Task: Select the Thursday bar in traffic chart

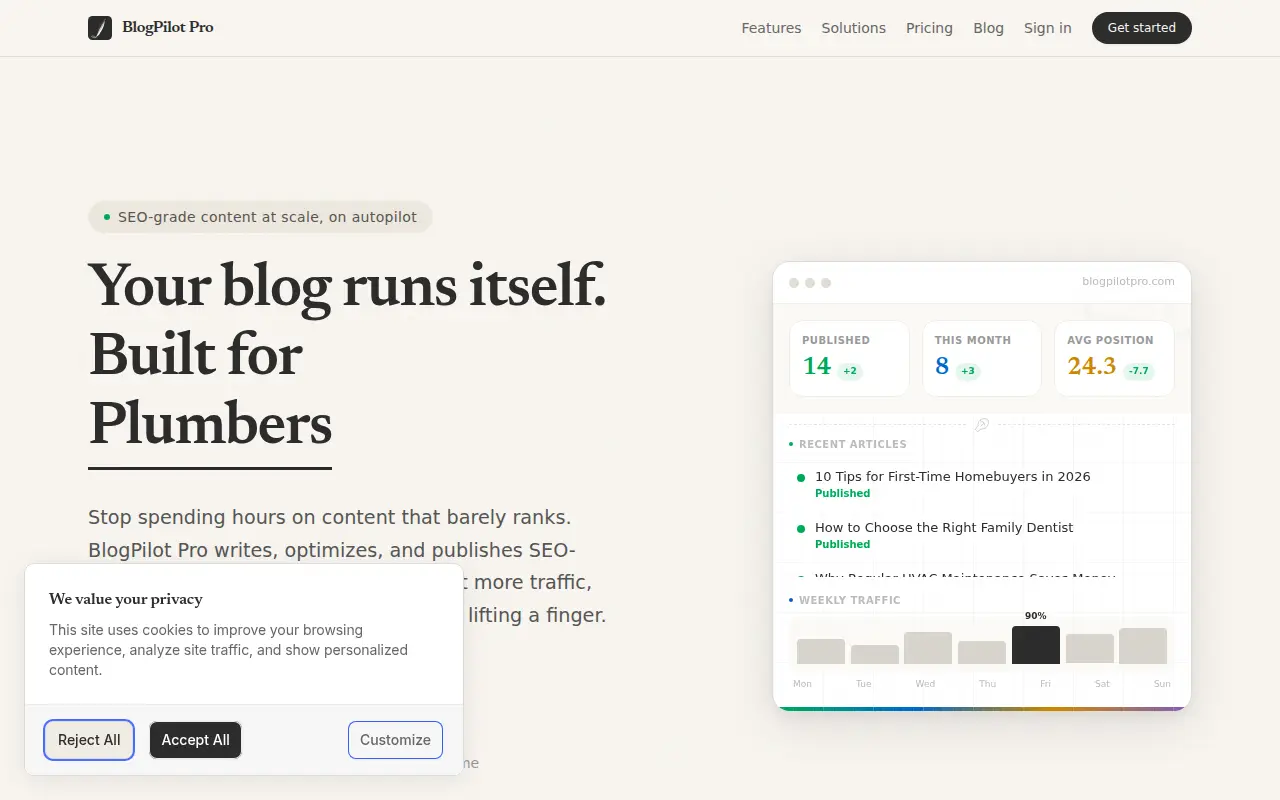Action: tap(982, 652)
